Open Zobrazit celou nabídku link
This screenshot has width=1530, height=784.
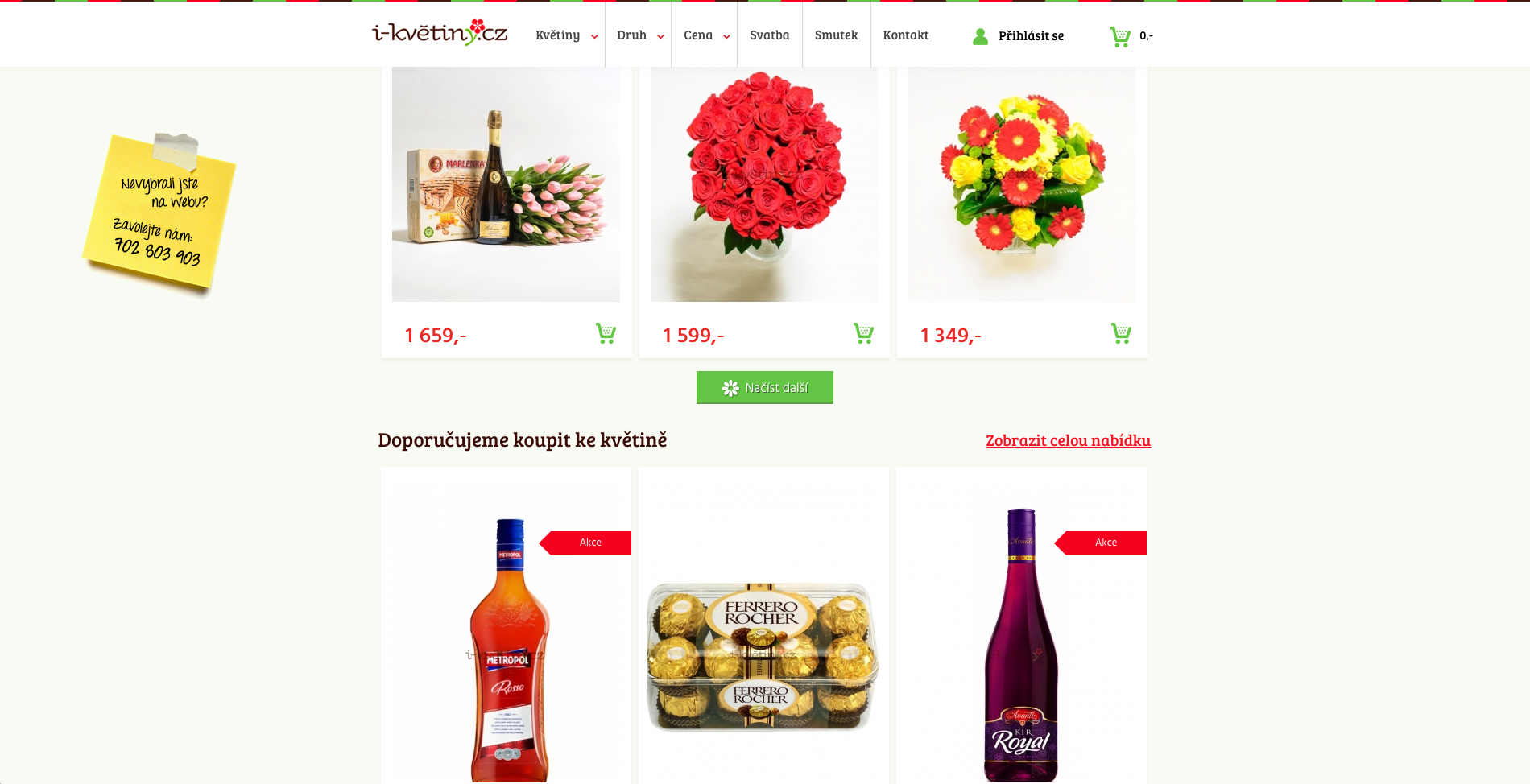tap(1069, 440)
